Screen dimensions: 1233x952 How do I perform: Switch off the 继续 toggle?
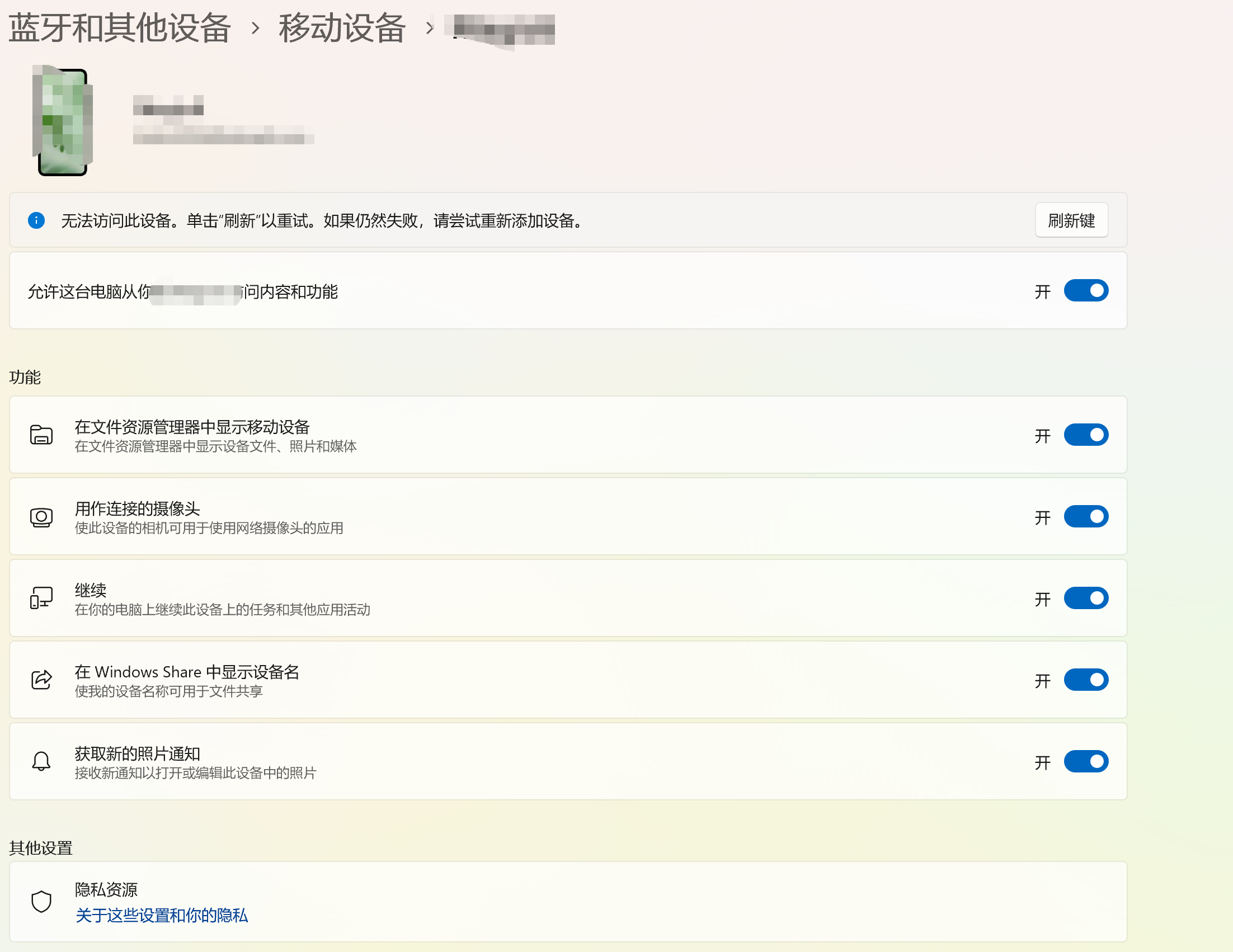click(x=1086, y=598)
